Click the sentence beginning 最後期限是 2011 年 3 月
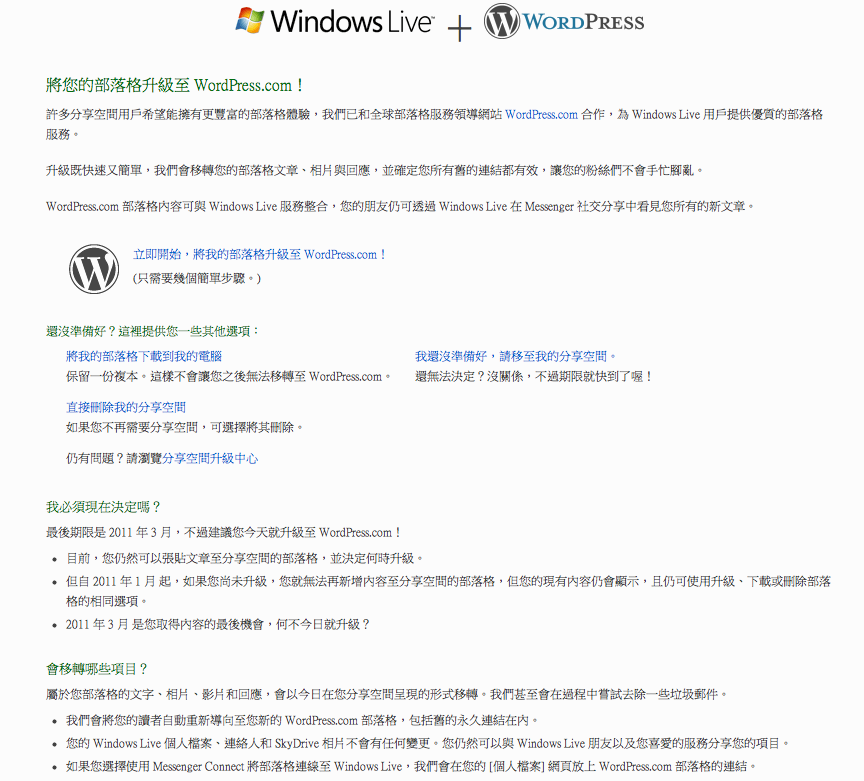The width and height of the screenshot is (864, 781). [223, 533]
